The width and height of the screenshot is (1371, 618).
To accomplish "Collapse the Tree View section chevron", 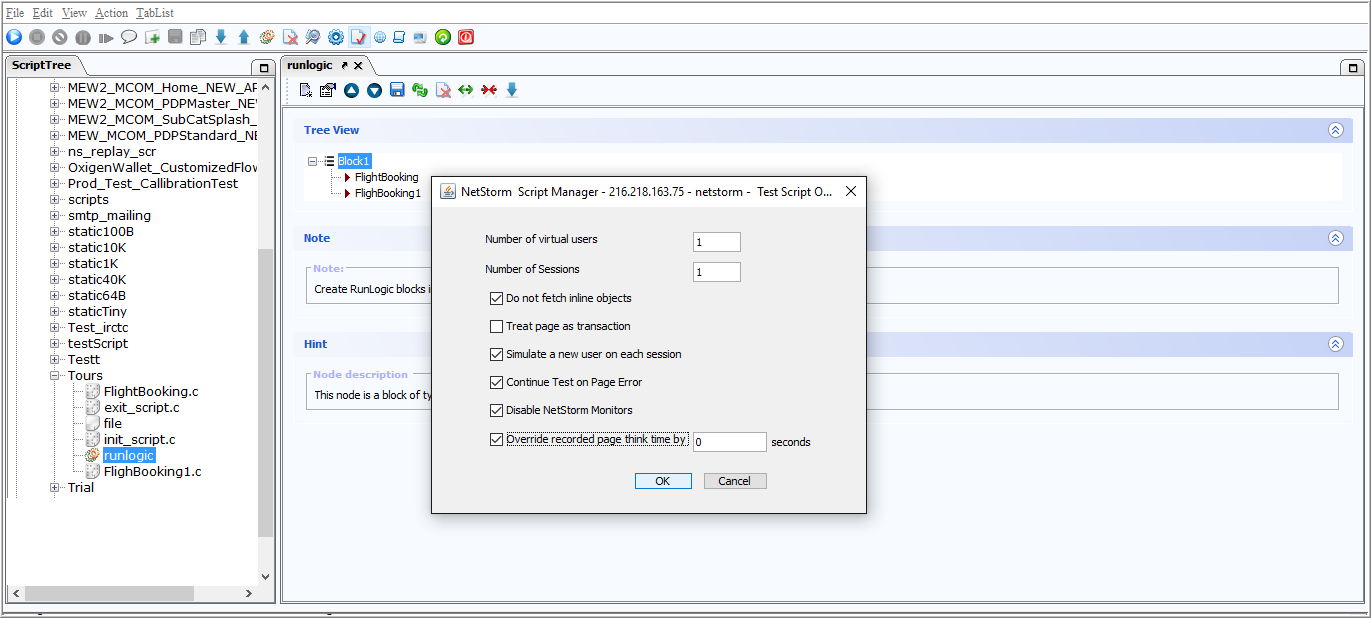I will [1335, 130].
